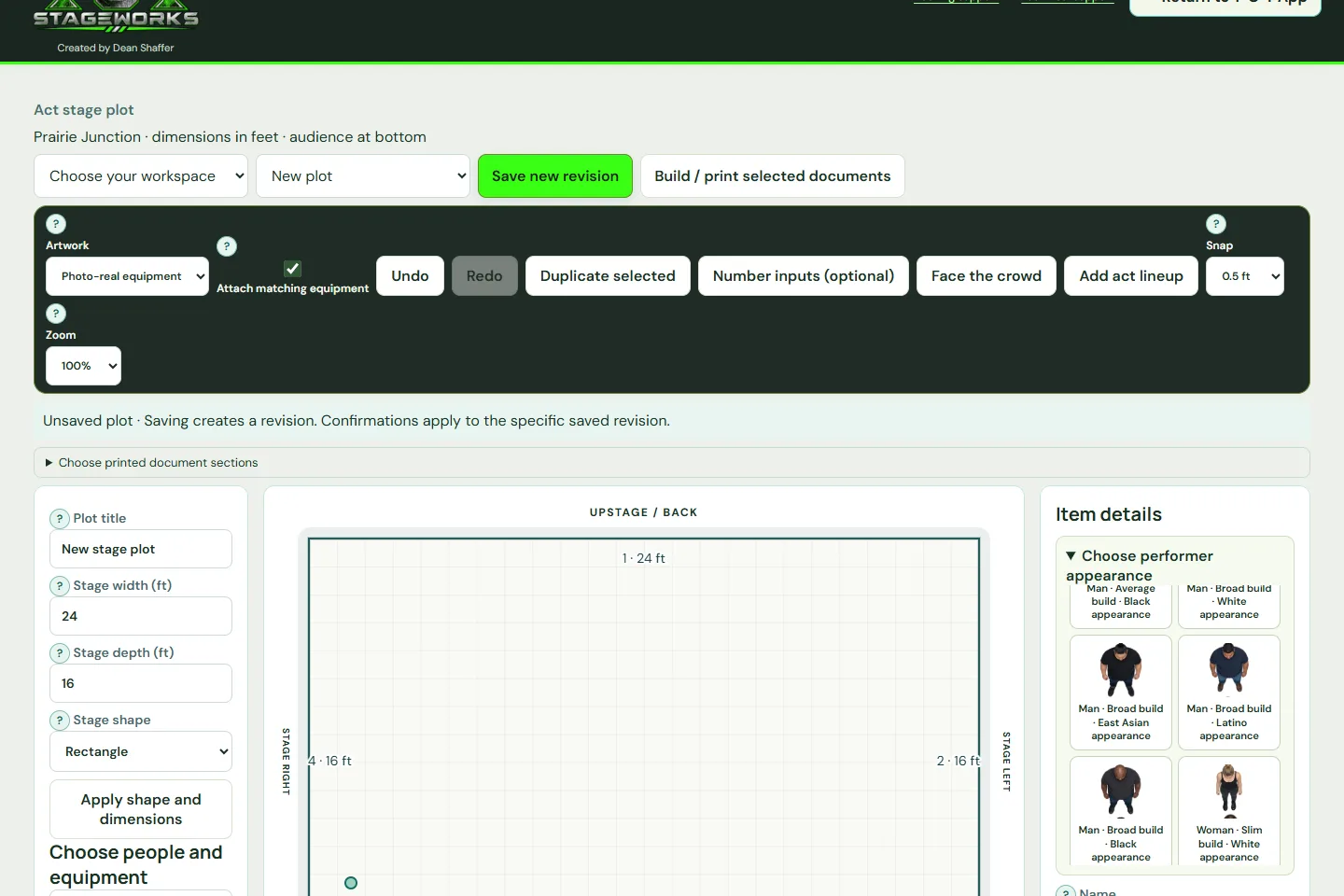This screenshot has width=1344, height=896.
Task: Select Woman Slim build White performer
Action: 1229,812
